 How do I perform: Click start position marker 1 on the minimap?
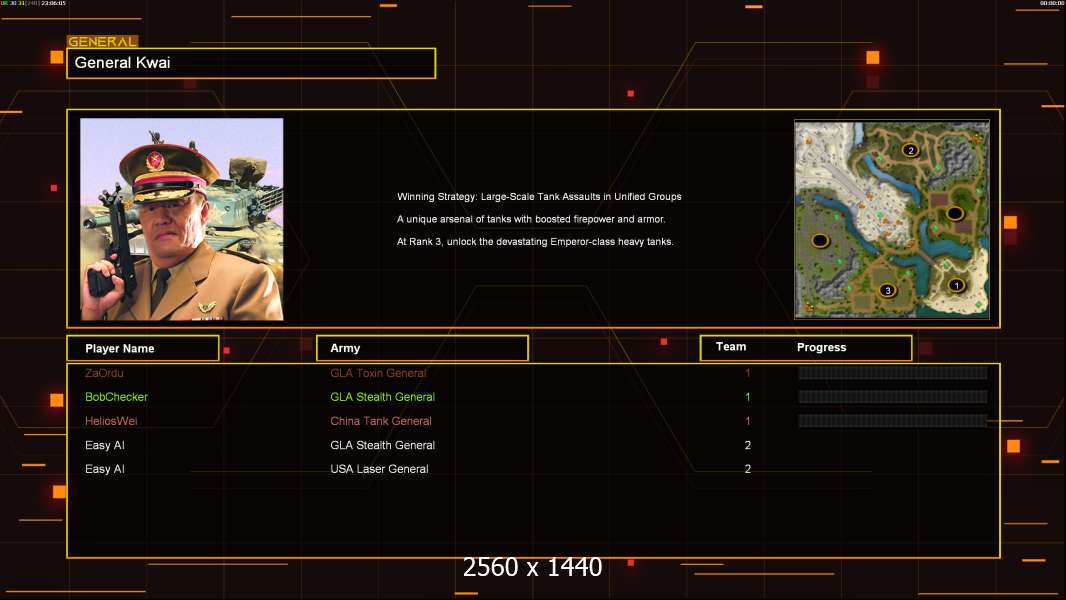click(x=956, y=285)
